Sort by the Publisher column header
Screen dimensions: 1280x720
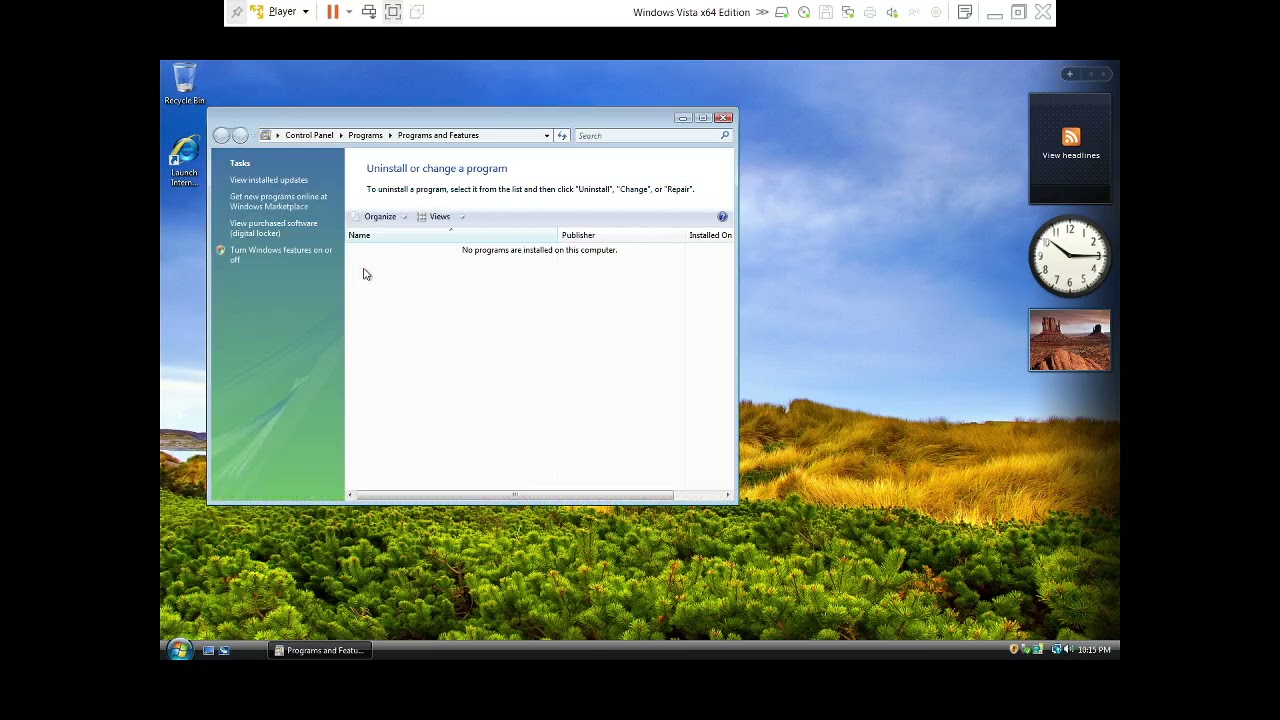tap(621, 235)
